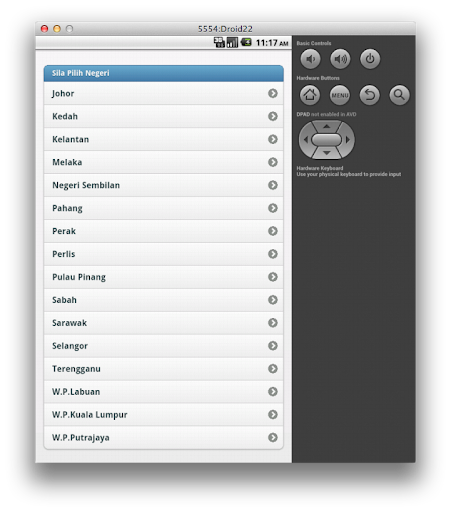Click the DPAD center button
This screenshot has width=451, height=512.
[x=326, y=140]
